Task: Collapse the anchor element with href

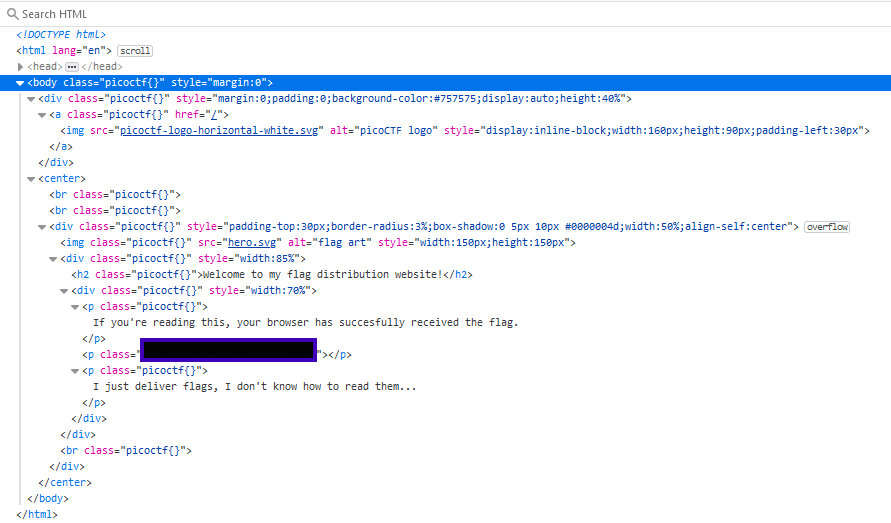Action: pos(42,114)
